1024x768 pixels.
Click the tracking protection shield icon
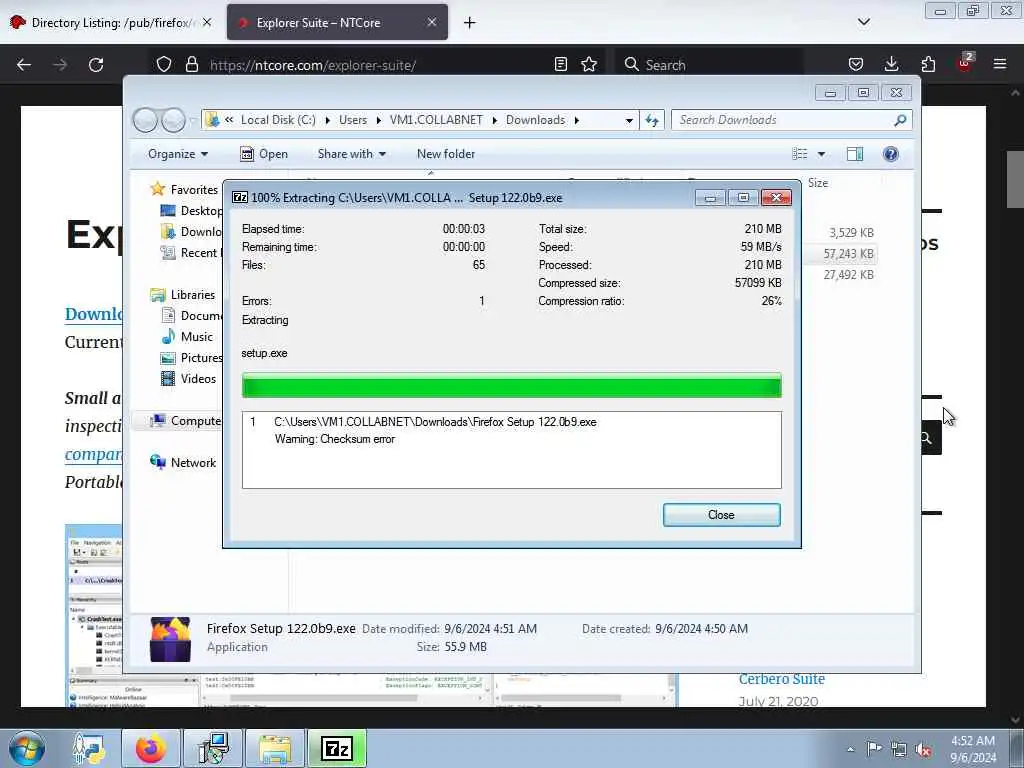(x=164, y=65)
